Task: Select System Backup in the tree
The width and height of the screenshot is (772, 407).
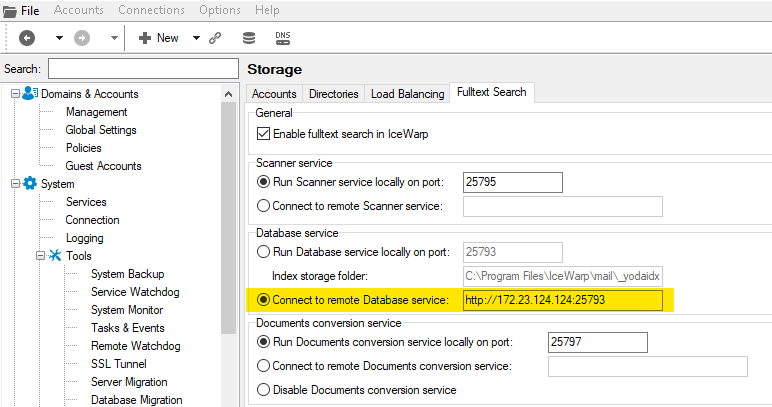Action: click(128, 274)
